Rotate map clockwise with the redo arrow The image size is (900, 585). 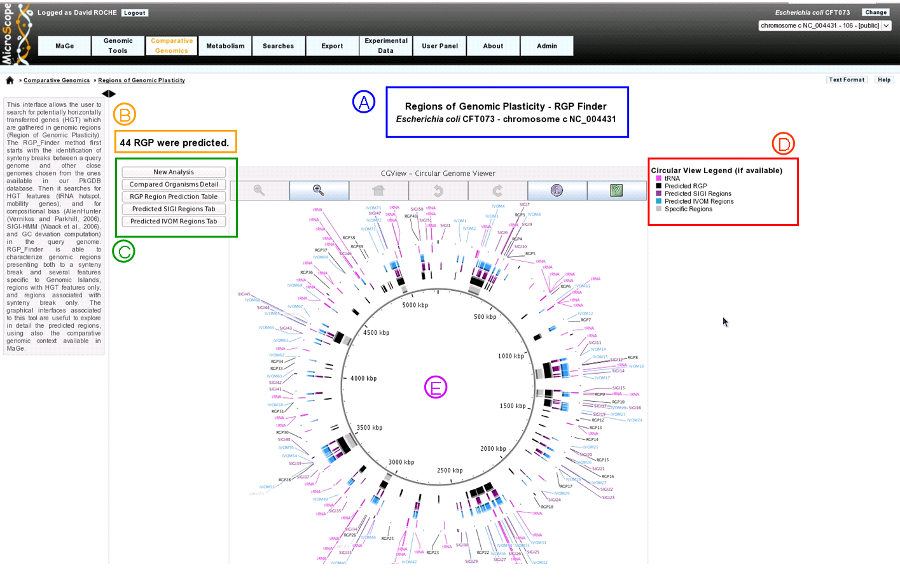(498, 191)
